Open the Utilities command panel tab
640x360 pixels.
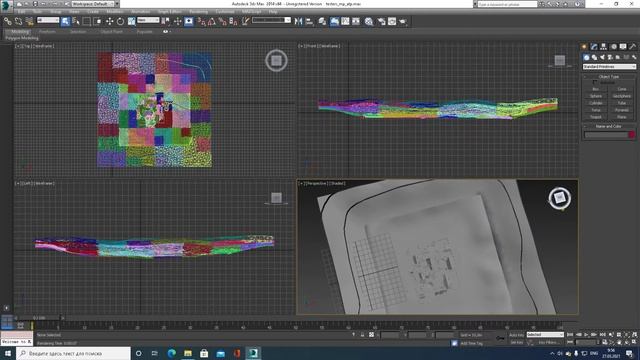632,47
